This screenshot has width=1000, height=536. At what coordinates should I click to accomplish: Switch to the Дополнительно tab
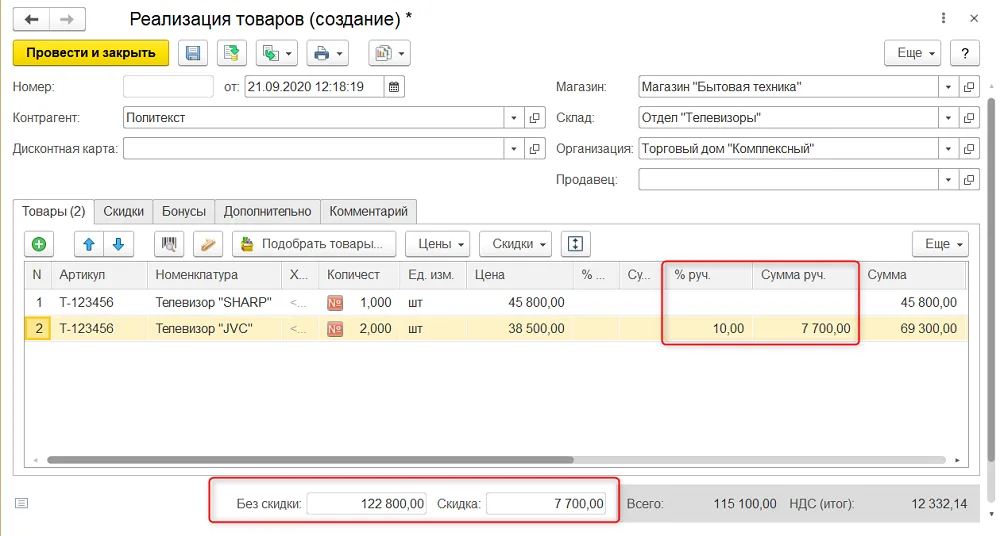coord(267,211)
